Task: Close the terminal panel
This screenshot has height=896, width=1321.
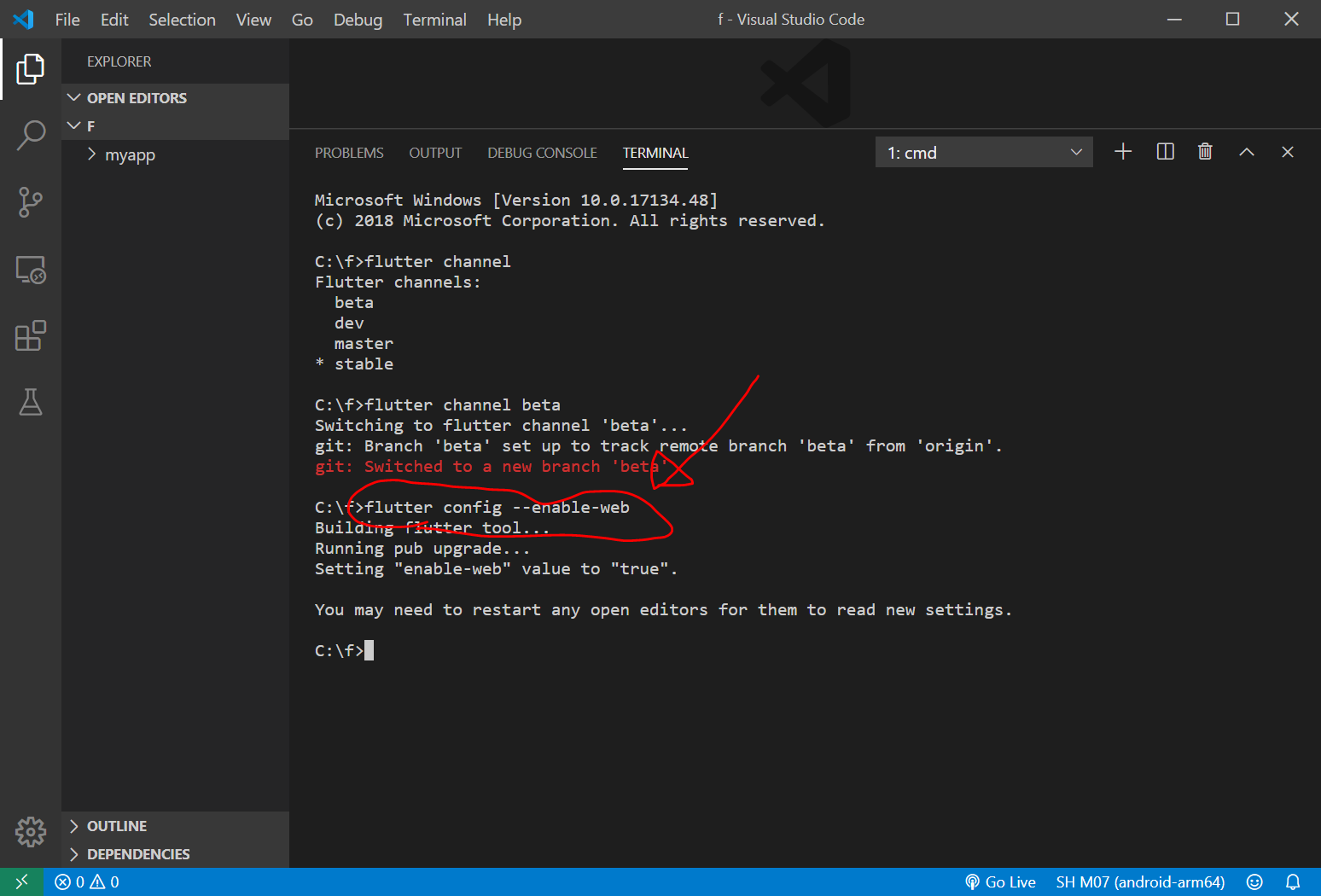Action: (x=1288, y=152)
